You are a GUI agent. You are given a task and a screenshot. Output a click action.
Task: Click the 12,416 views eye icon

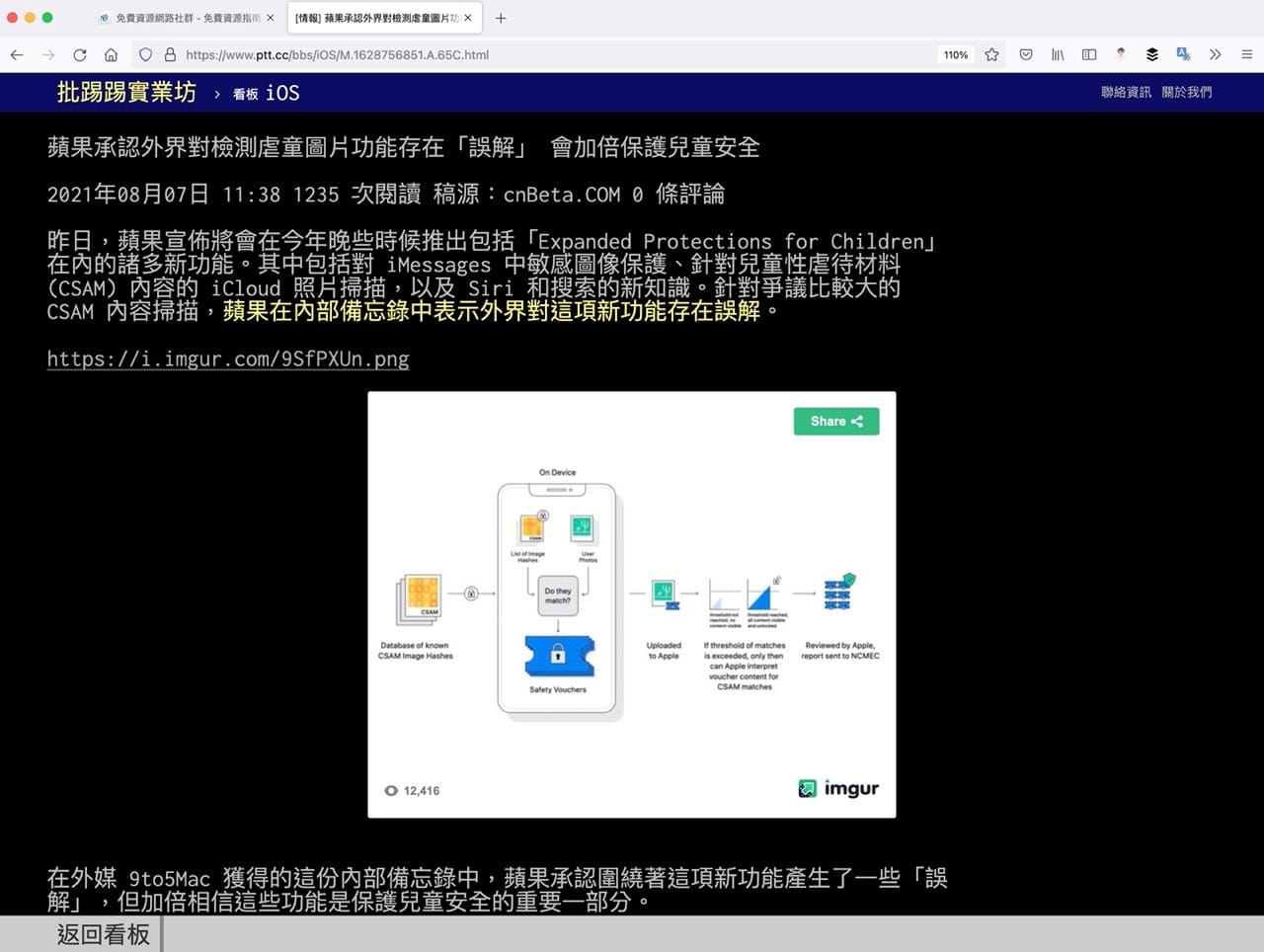(x=391, y=791)
